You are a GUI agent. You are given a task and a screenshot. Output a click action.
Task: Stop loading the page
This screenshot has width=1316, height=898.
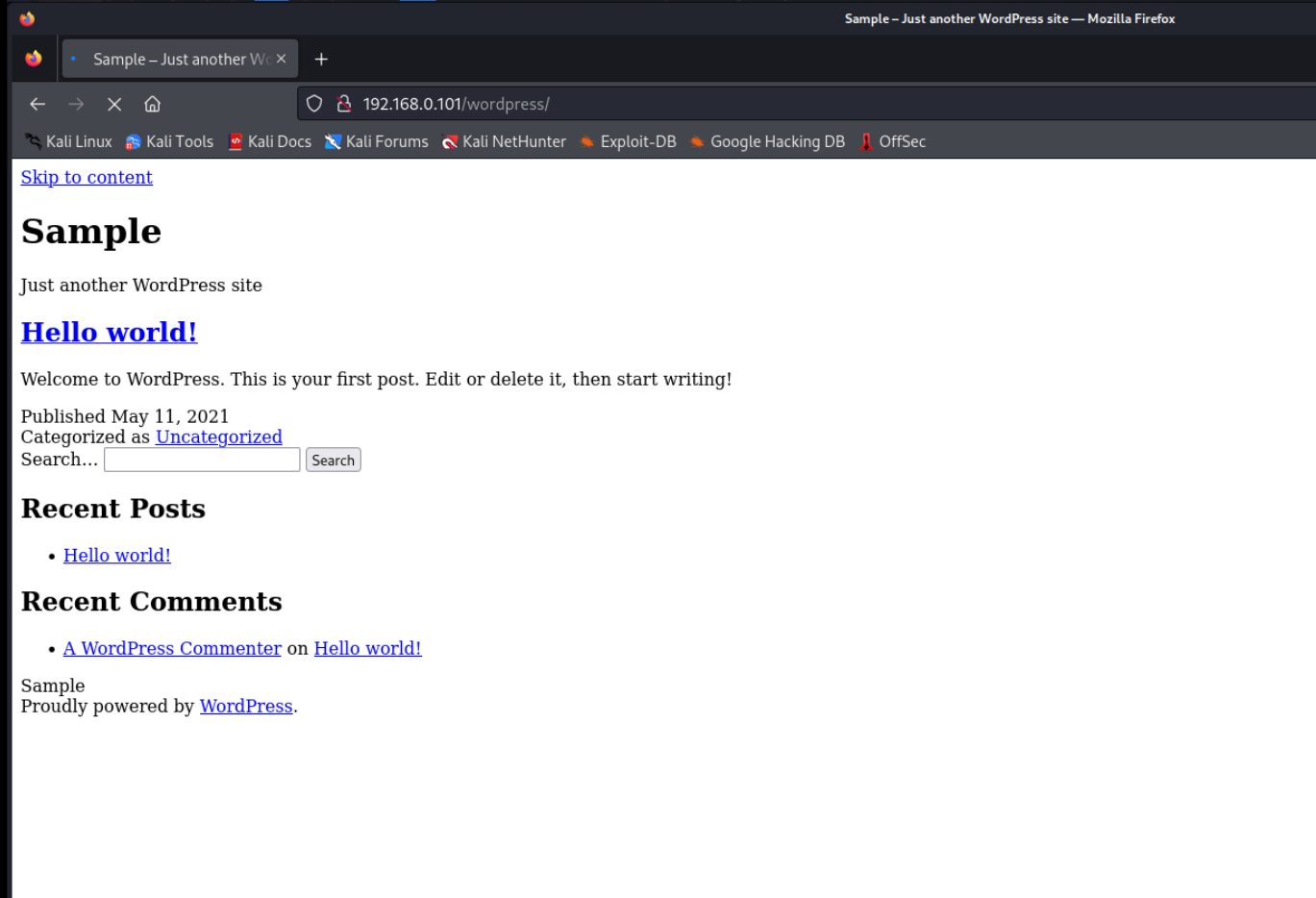click(114, 104)
